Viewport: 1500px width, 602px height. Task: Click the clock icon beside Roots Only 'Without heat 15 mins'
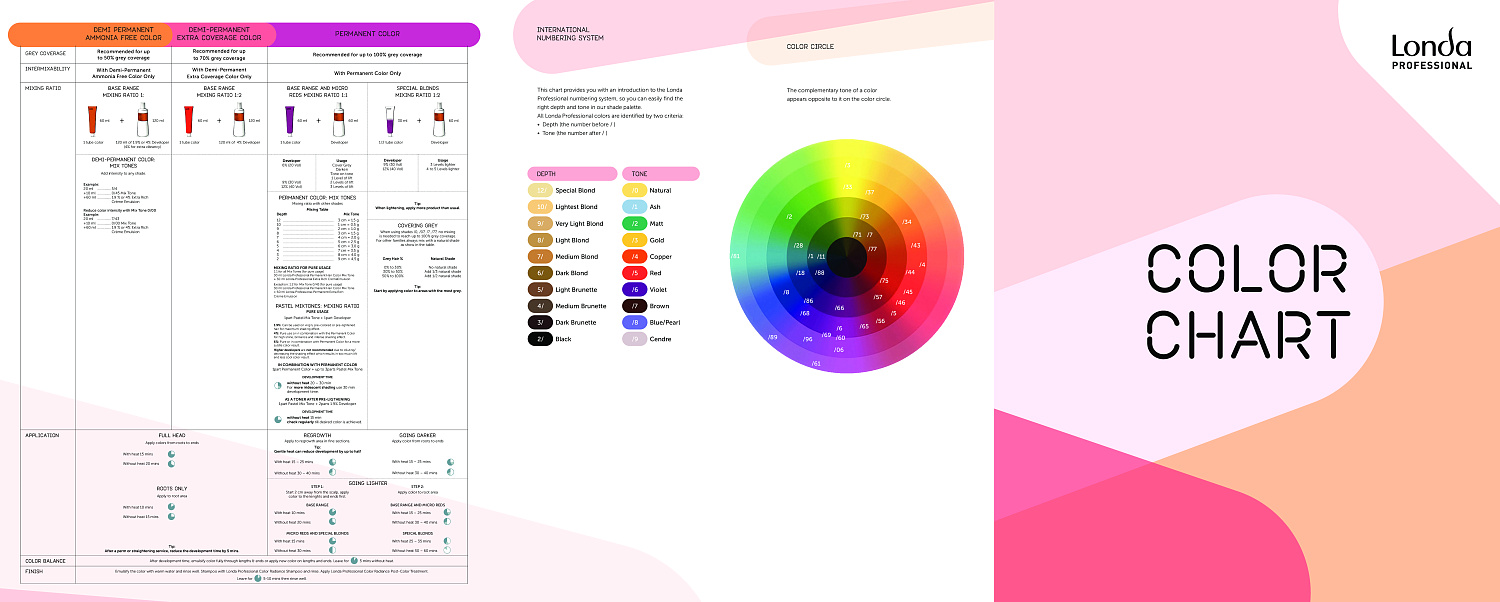point(172,517)
